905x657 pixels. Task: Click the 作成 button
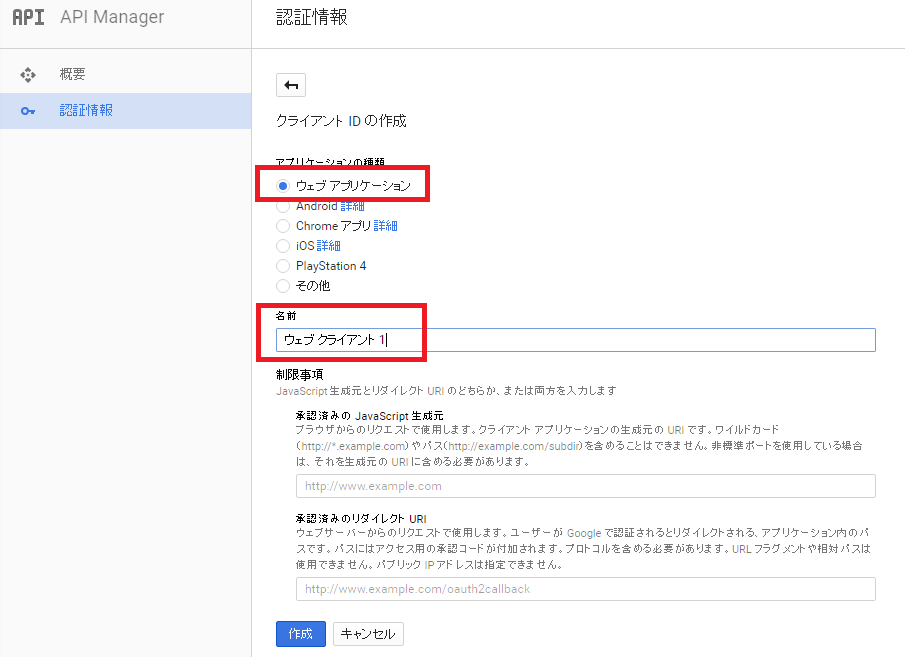[x=301, y=634]
